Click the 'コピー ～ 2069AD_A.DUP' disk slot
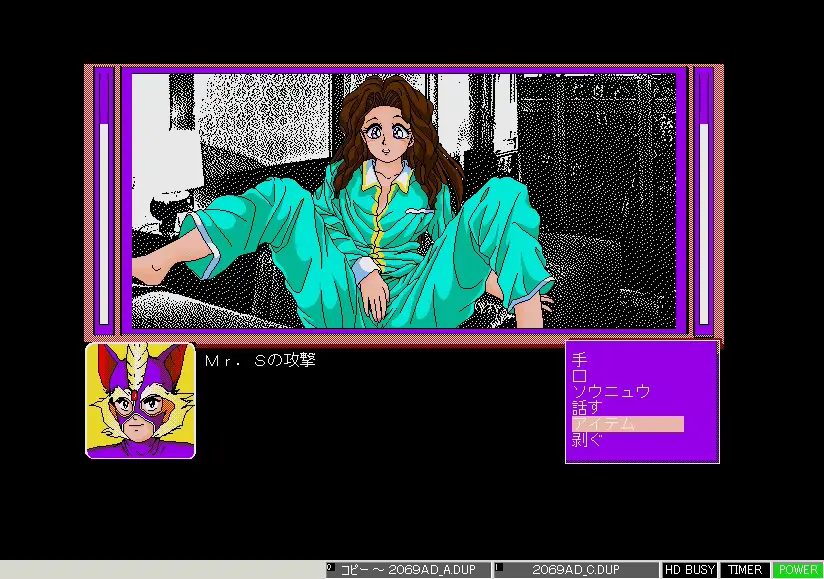 pyautogui.click(x=408, y=570)
